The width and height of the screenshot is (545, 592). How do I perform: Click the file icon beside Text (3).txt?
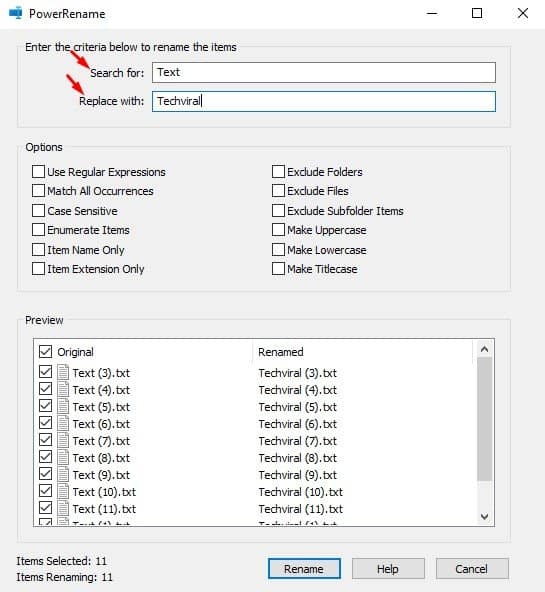pyautogui.click(x=63, y=372)
